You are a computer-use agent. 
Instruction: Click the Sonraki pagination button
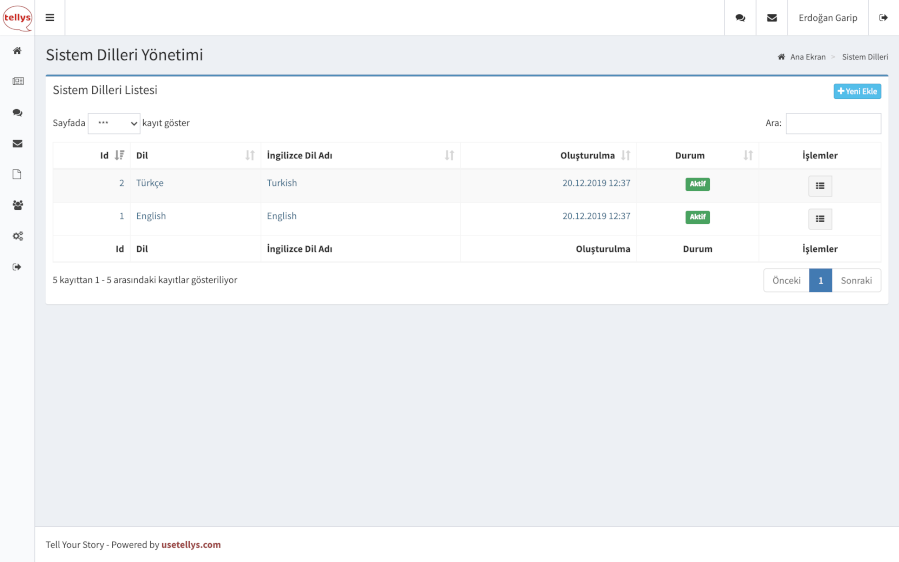[x=856, y=281]
